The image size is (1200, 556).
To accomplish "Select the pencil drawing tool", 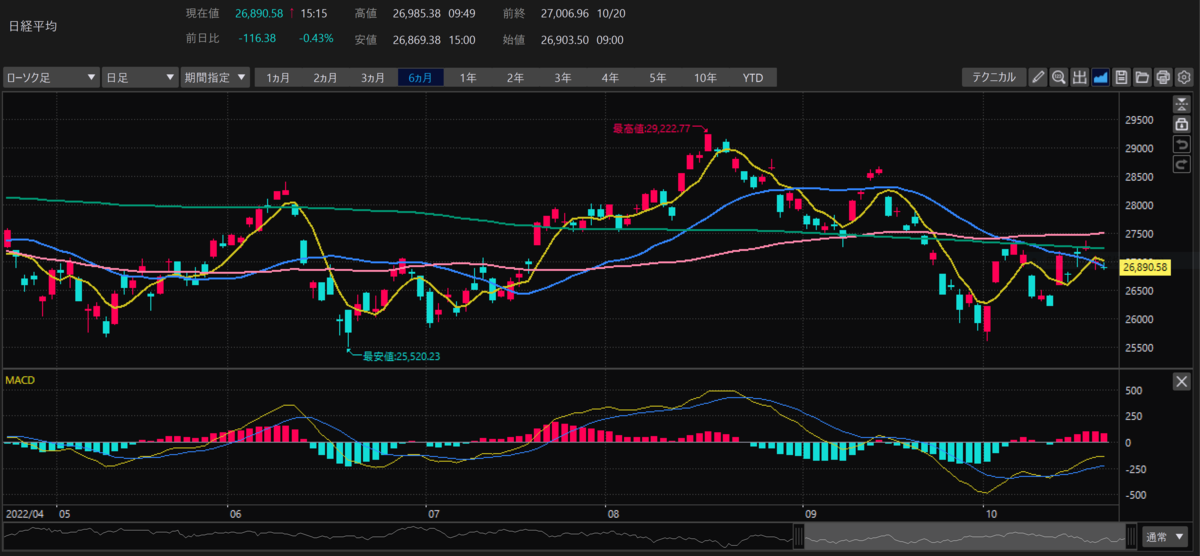I will pyautogui.click(x=1038, y=77).
